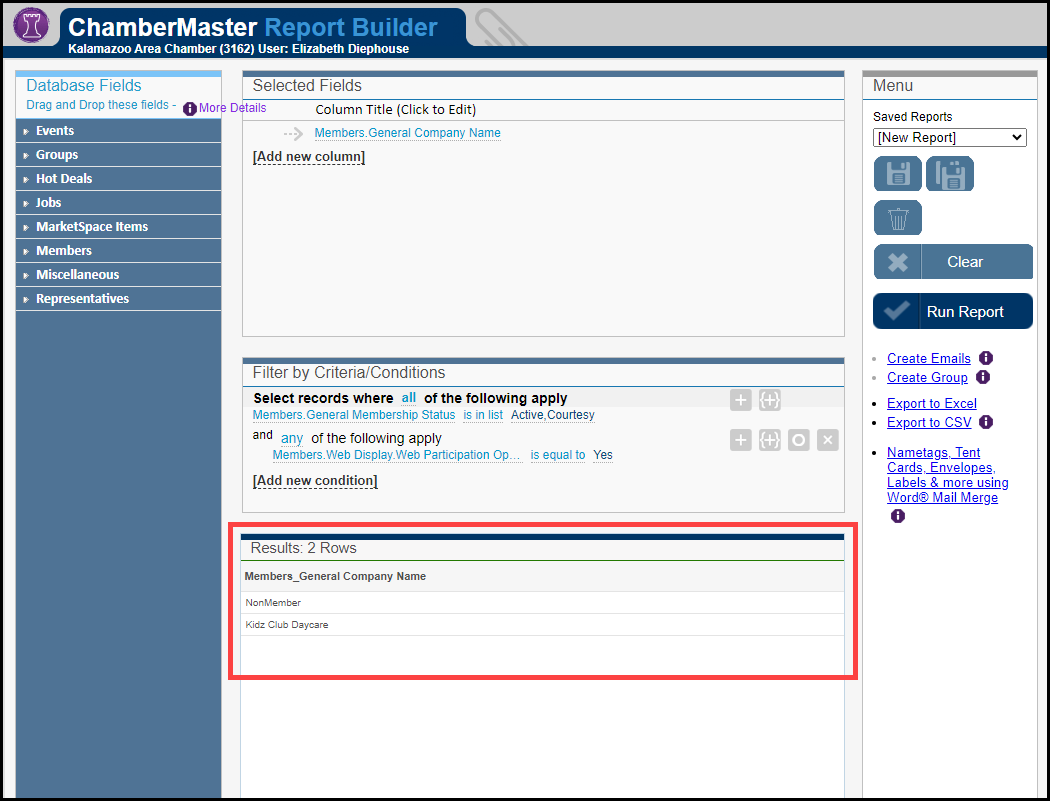
Task: Click the {+} add group icon in the second filter row
Action: (769, 440)
